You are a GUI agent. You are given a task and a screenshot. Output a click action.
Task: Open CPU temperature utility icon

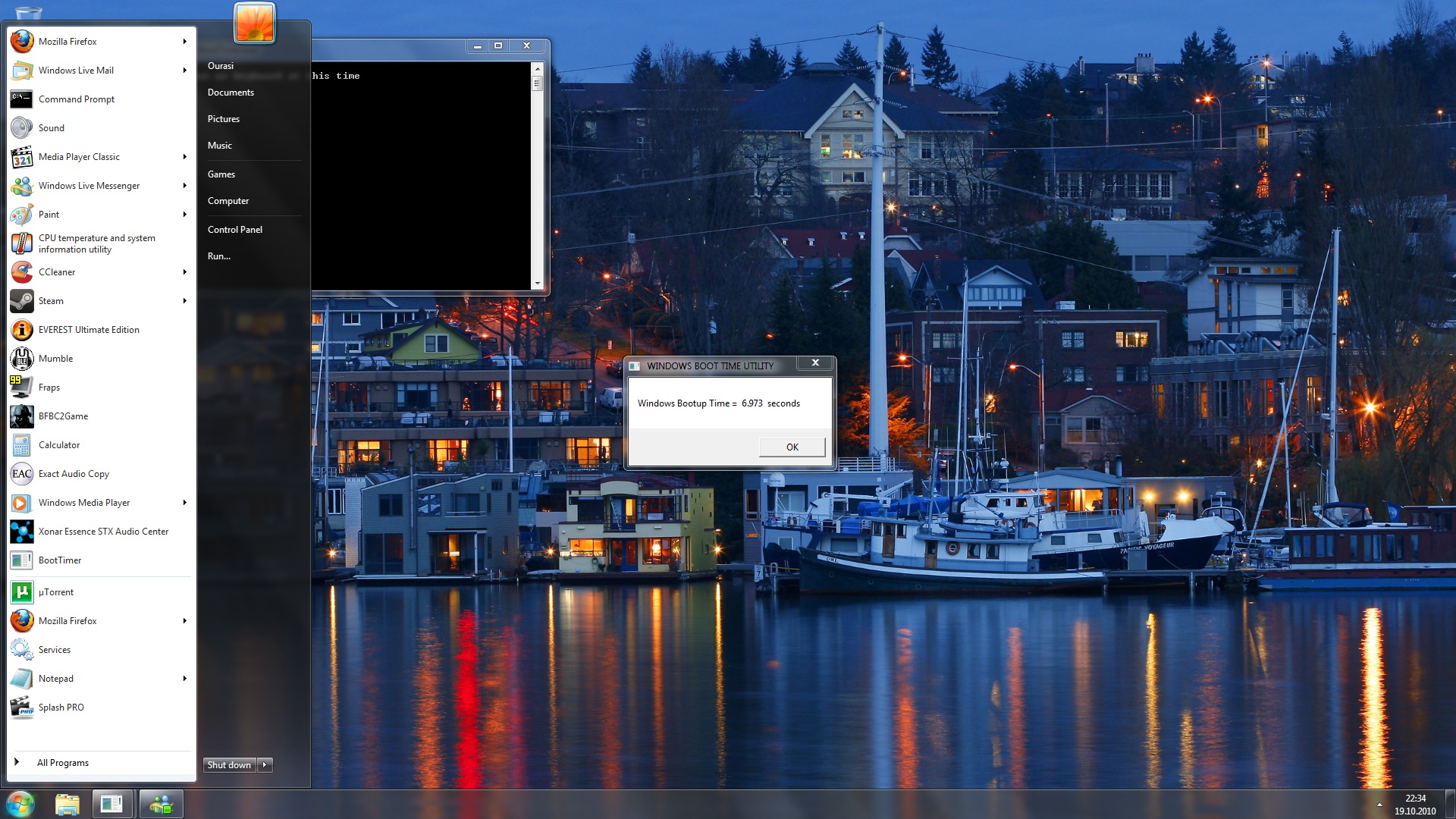(22, 243)
